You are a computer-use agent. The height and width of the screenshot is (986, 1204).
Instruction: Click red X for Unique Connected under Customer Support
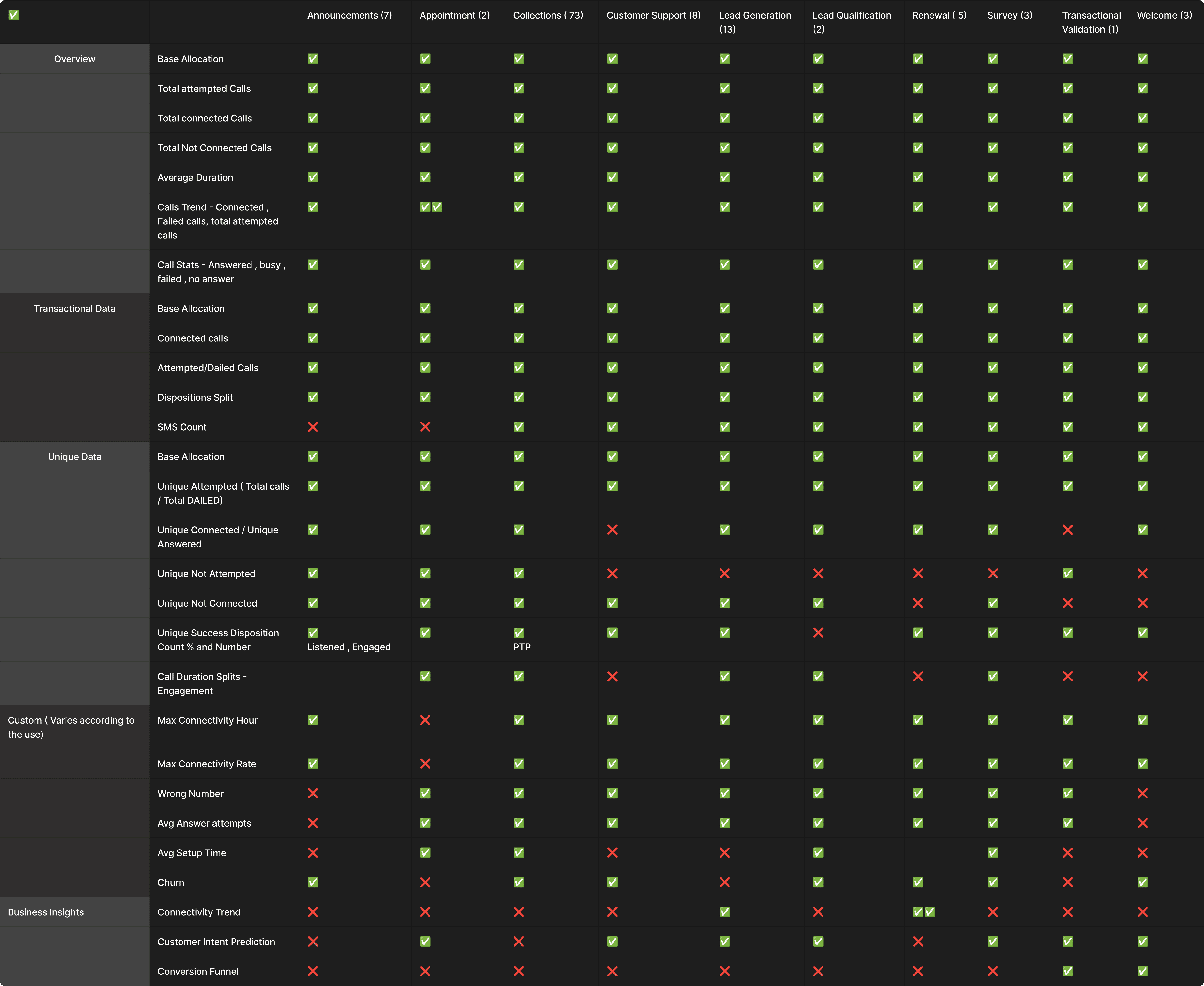pos(612,530)
